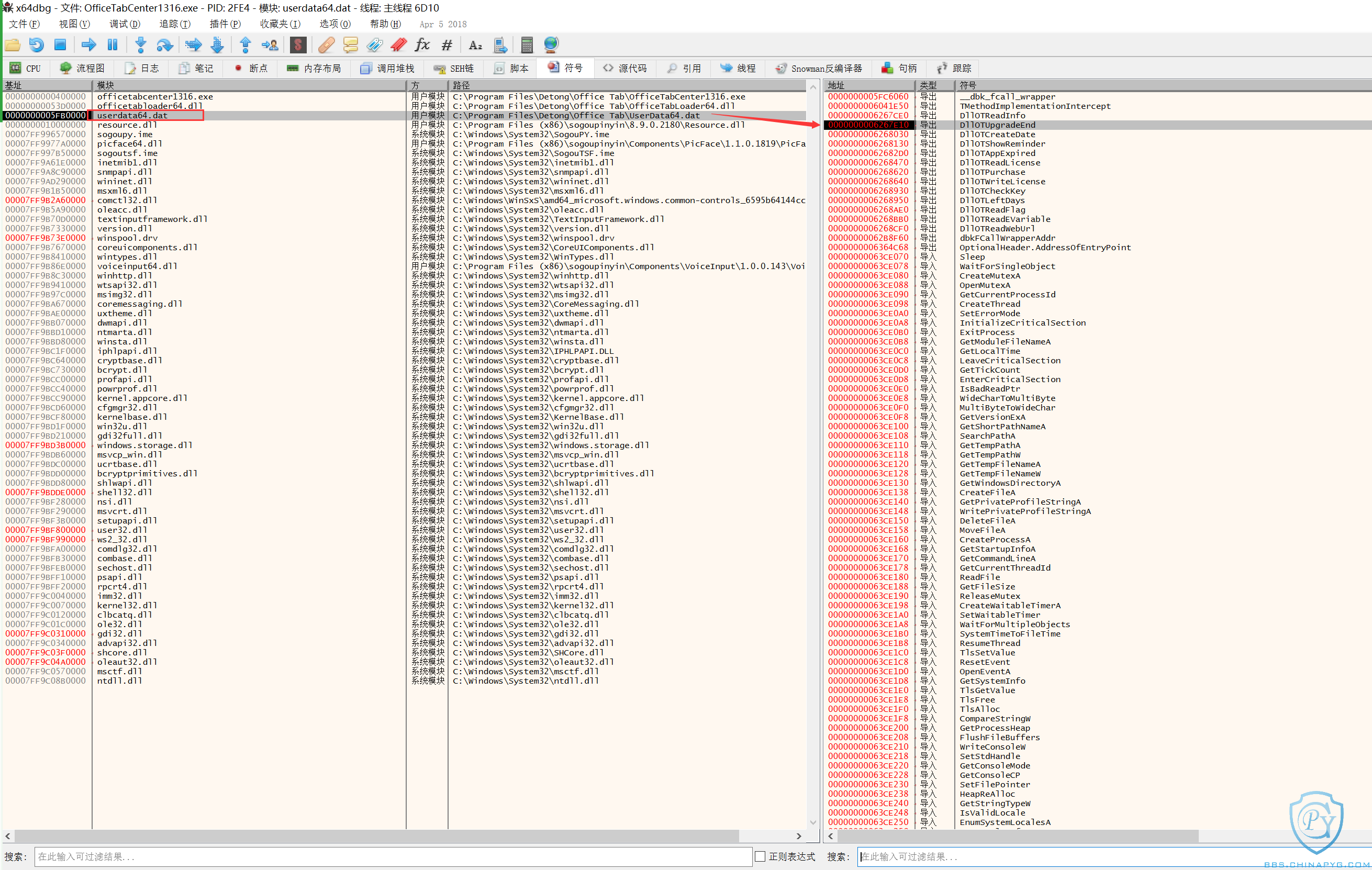Screen dimensions: 1372x870
Task: Click the hash # toolbar icon
Action: [x=447, y=45]
